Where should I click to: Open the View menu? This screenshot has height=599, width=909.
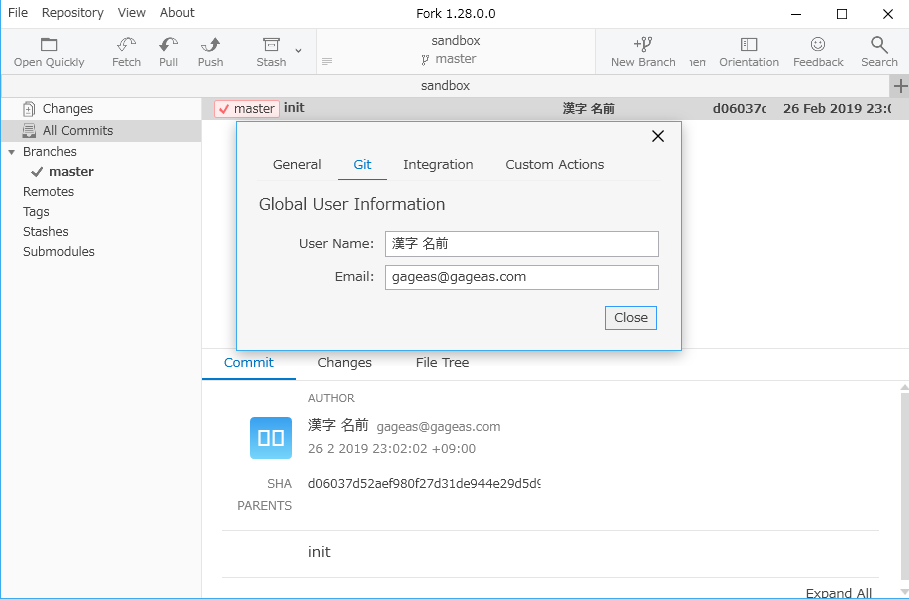[x=132, y=13]
